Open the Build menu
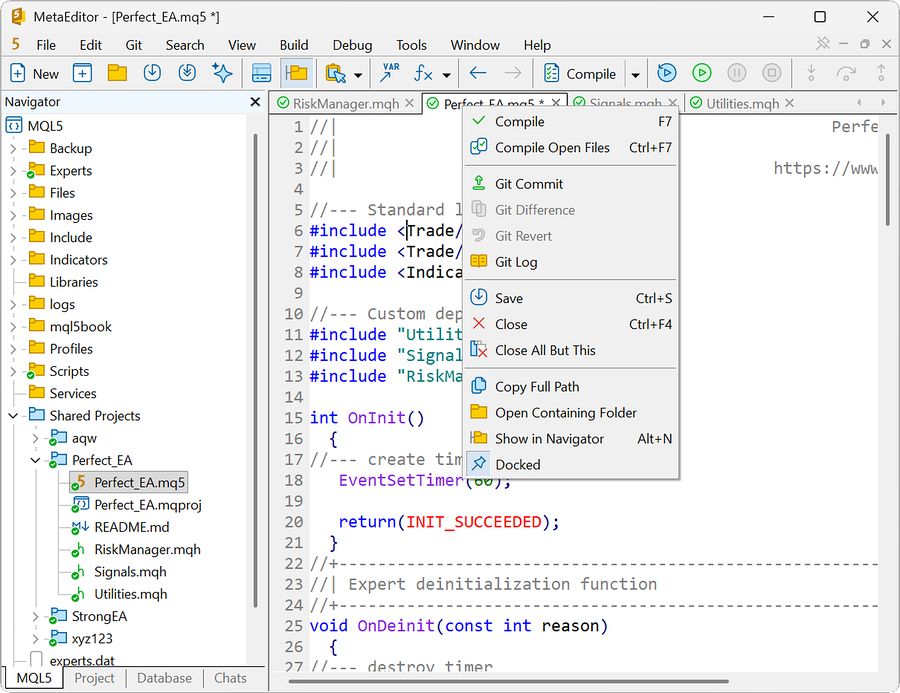Image resolution: width=900 pixels, height=693 pixels. point(294,45)
